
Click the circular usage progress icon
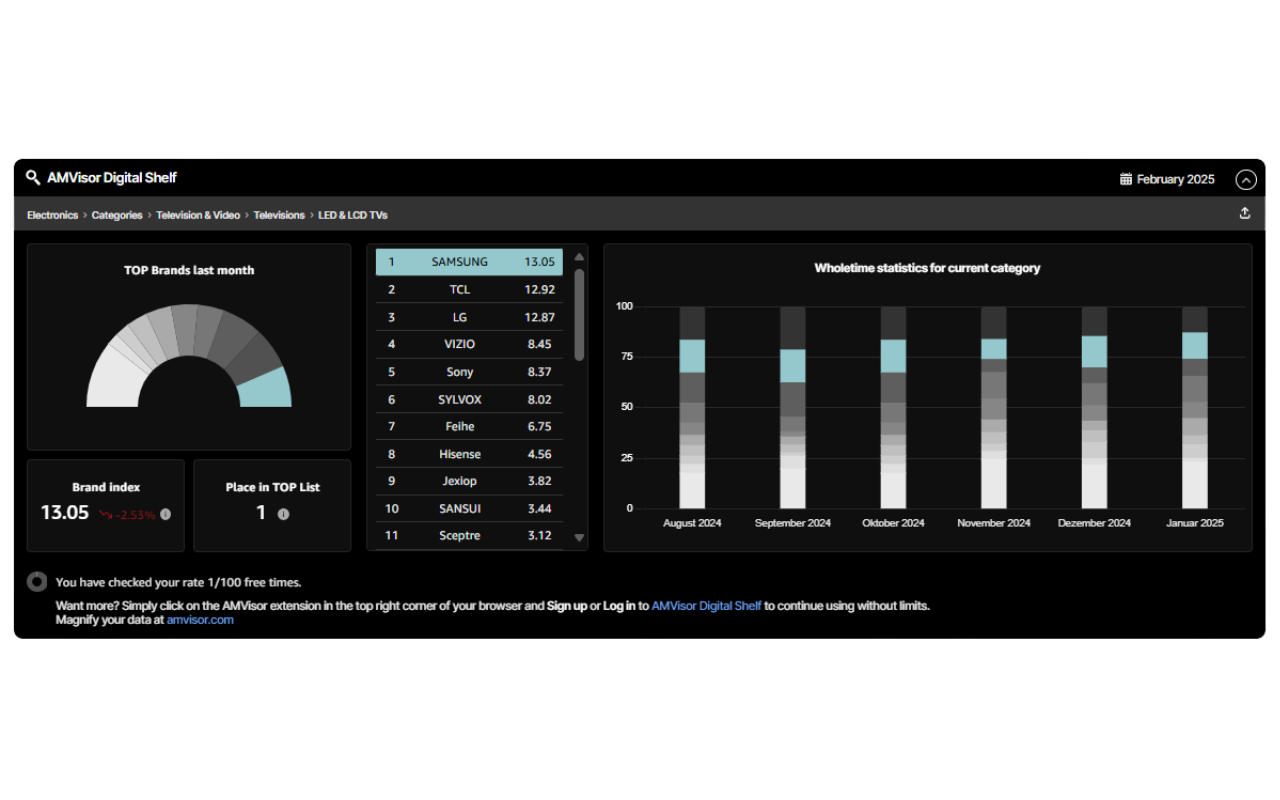point(37,581)
